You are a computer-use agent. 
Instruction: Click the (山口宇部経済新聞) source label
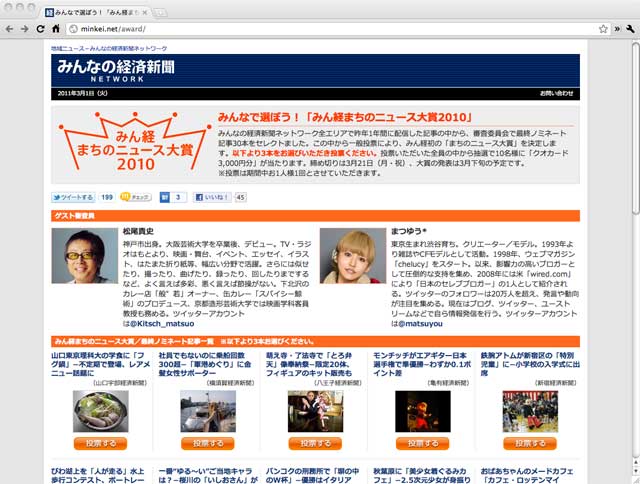point(120,383)
